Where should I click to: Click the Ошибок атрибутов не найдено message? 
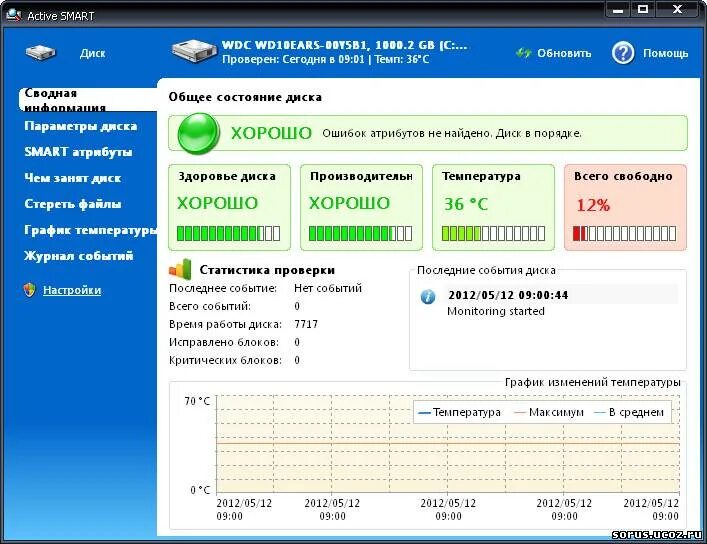click(x=452, y=134)
